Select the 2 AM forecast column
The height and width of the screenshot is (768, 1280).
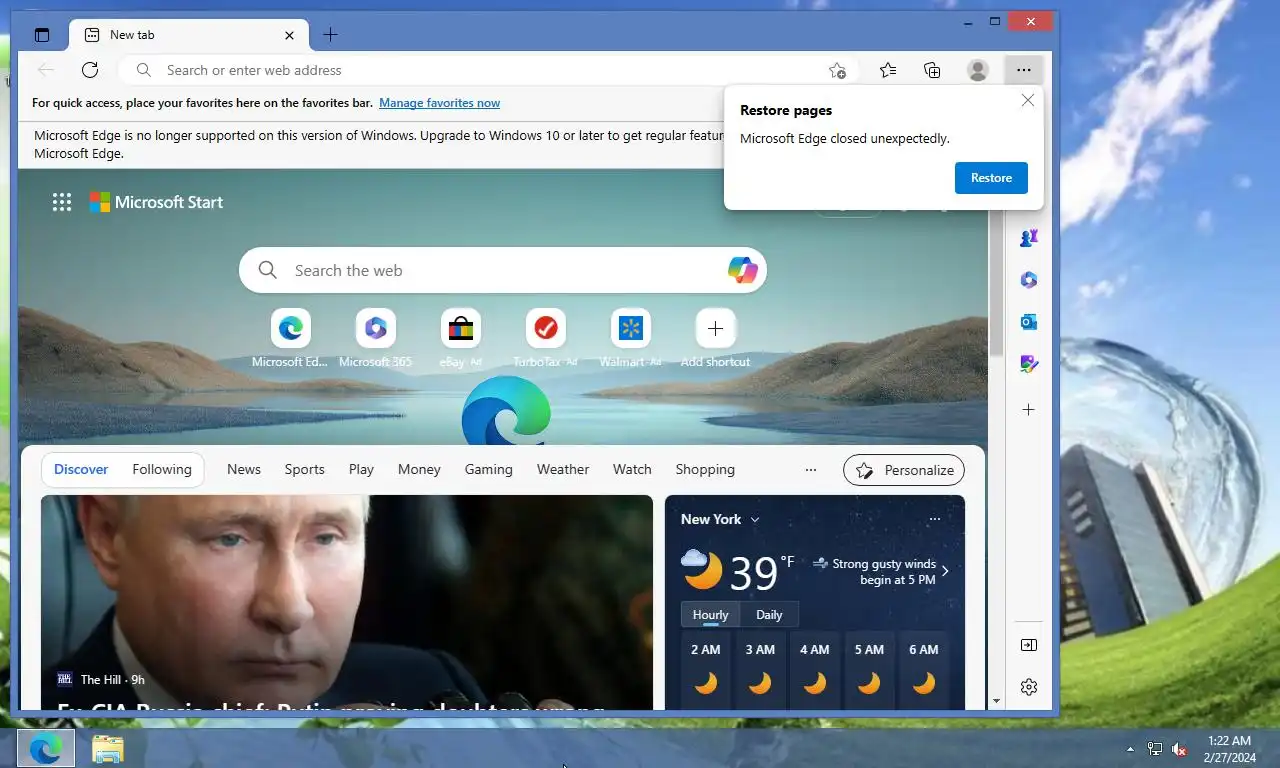[x=706, y=670]
